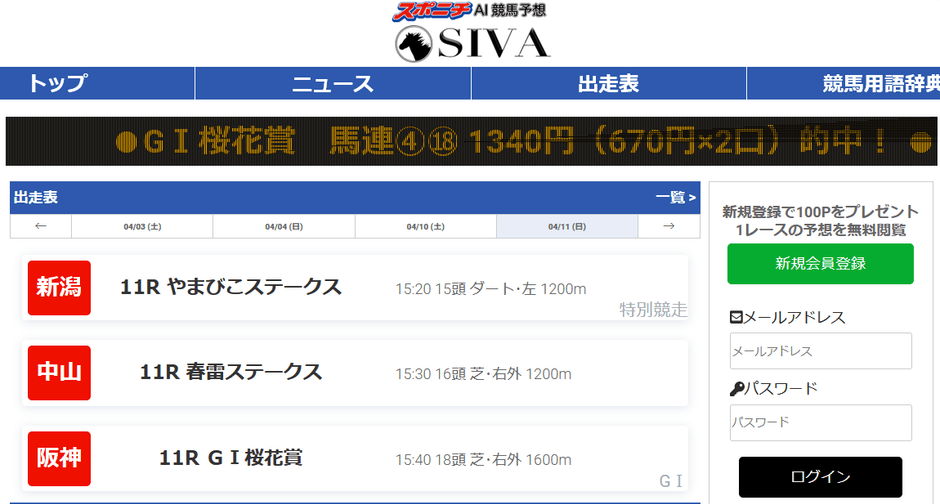This screenshot has height=504, width=940.
Task: Click the GI桜花賞 的中 ticker banner
Action: click(471, 141)
